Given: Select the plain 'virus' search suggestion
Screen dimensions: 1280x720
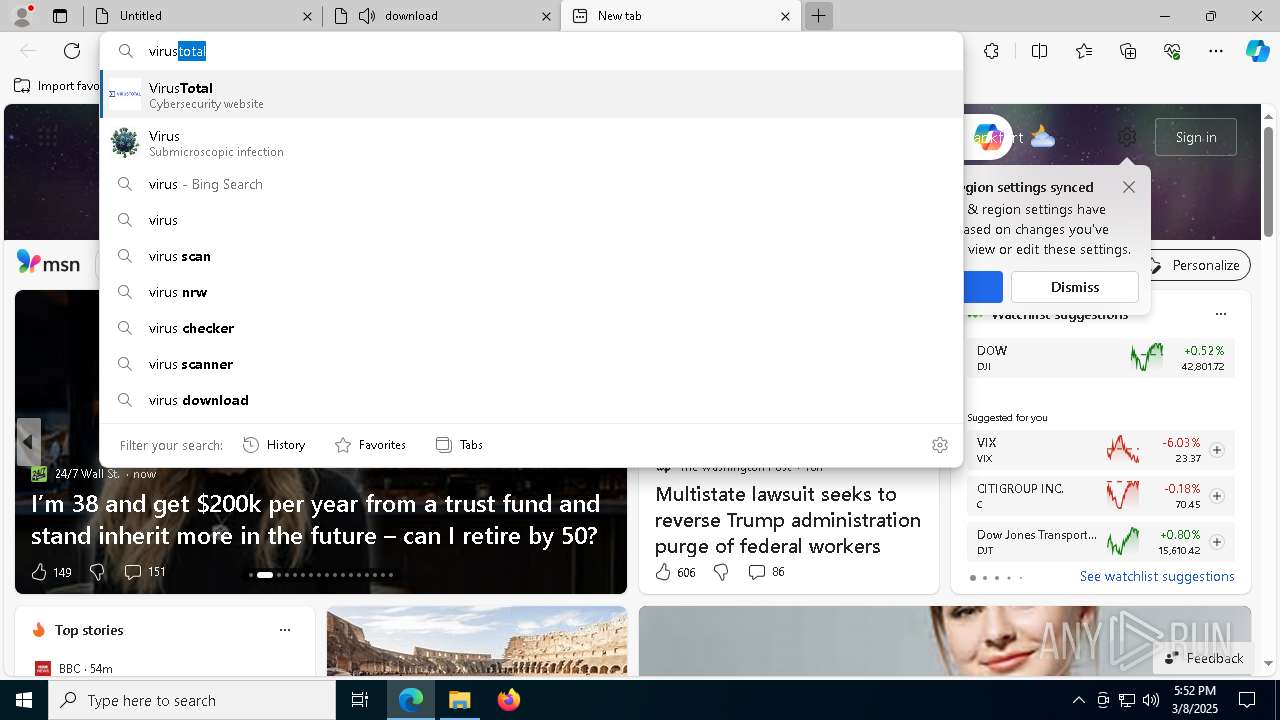Looking at the screenshot, I should pyautogui.click(x=531, y=220).
